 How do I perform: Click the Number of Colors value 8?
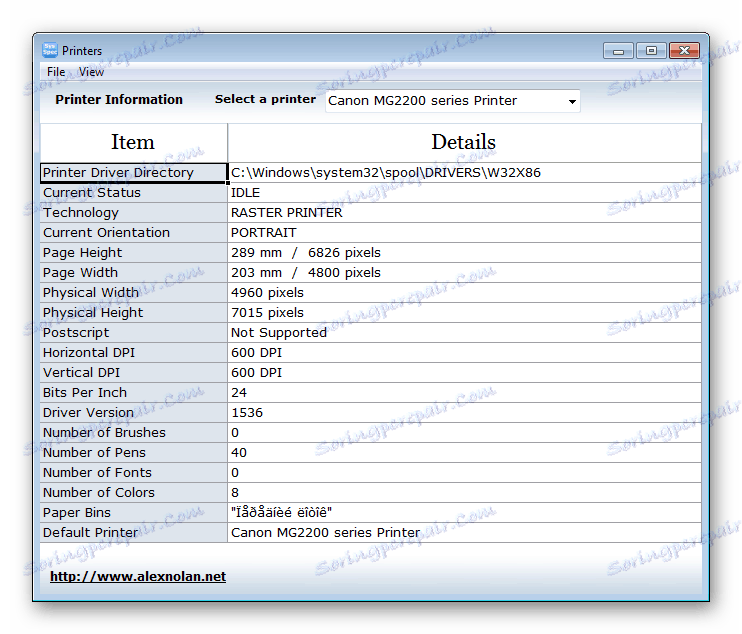464,493
